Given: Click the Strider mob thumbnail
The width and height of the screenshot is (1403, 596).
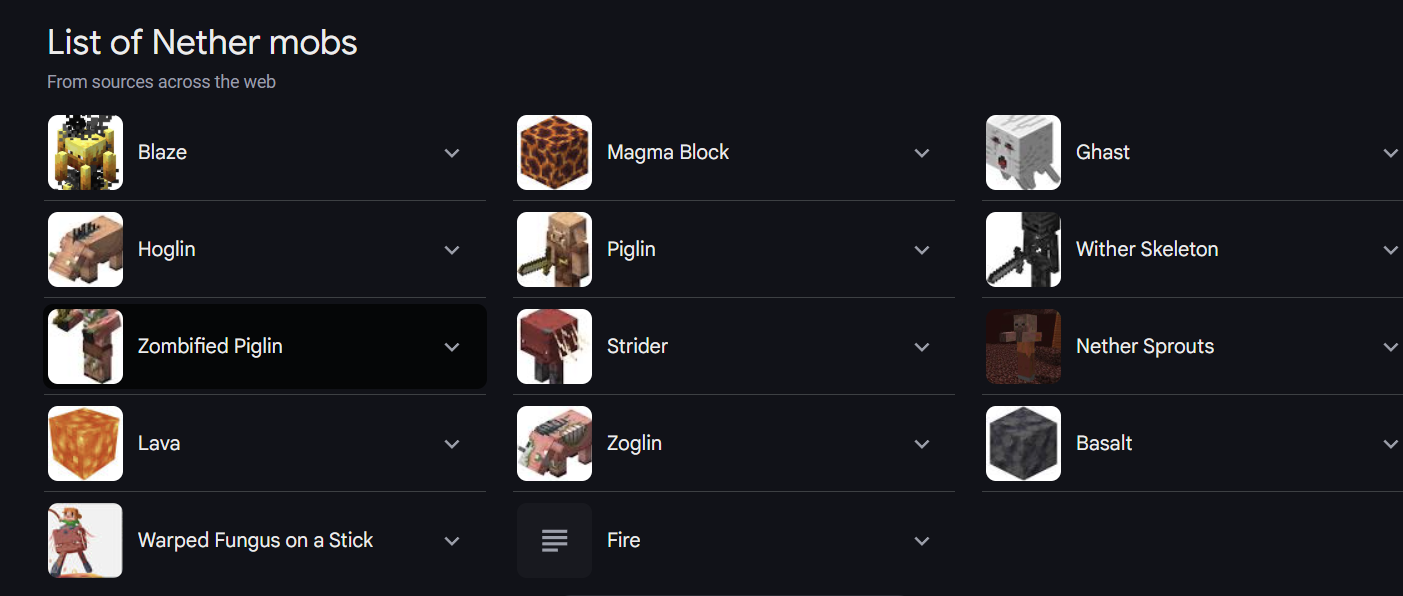Looking at the screenshot, I should click(554, 346).
